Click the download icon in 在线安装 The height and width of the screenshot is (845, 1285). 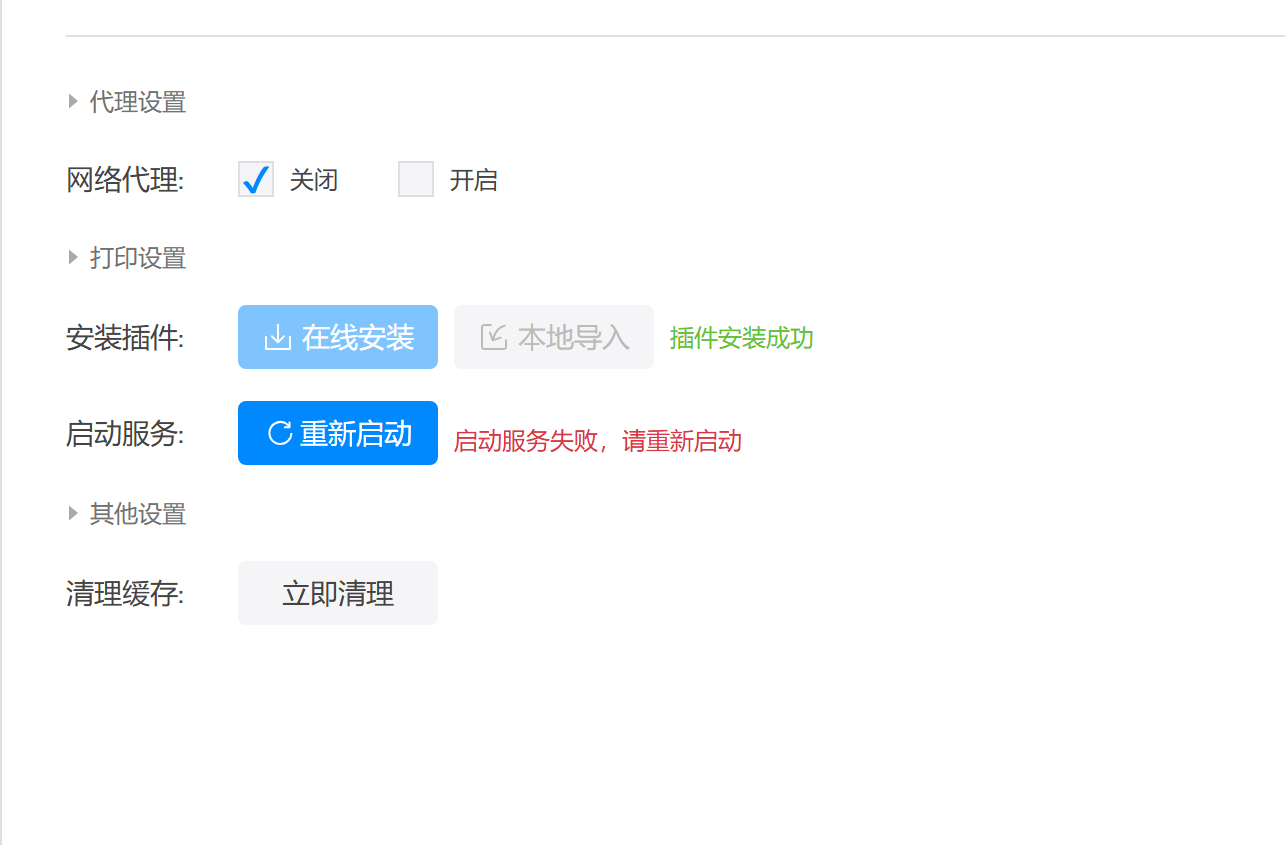277,338
